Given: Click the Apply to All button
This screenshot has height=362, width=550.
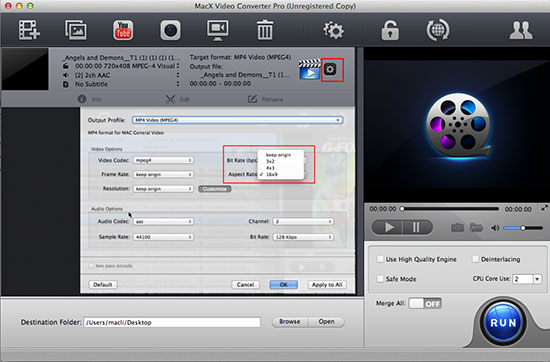Looking at the screenshot, I should 327,284.
